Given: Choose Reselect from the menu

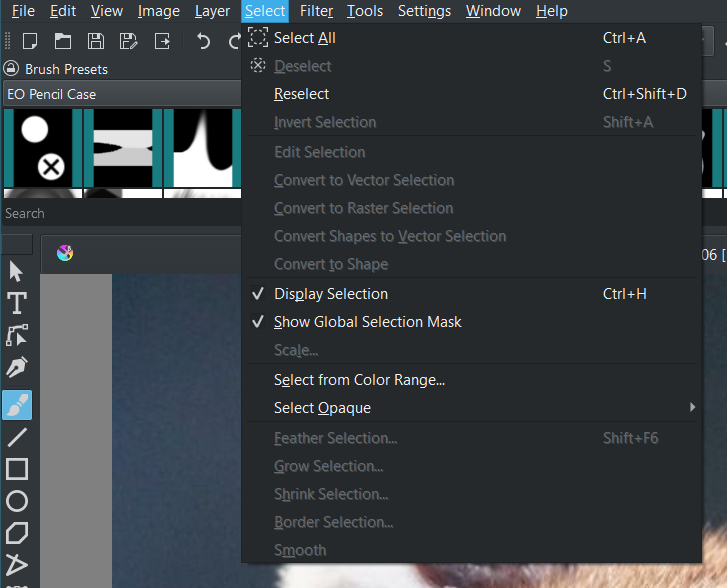Looking at the screenshot, I should [x=471, y=94].
